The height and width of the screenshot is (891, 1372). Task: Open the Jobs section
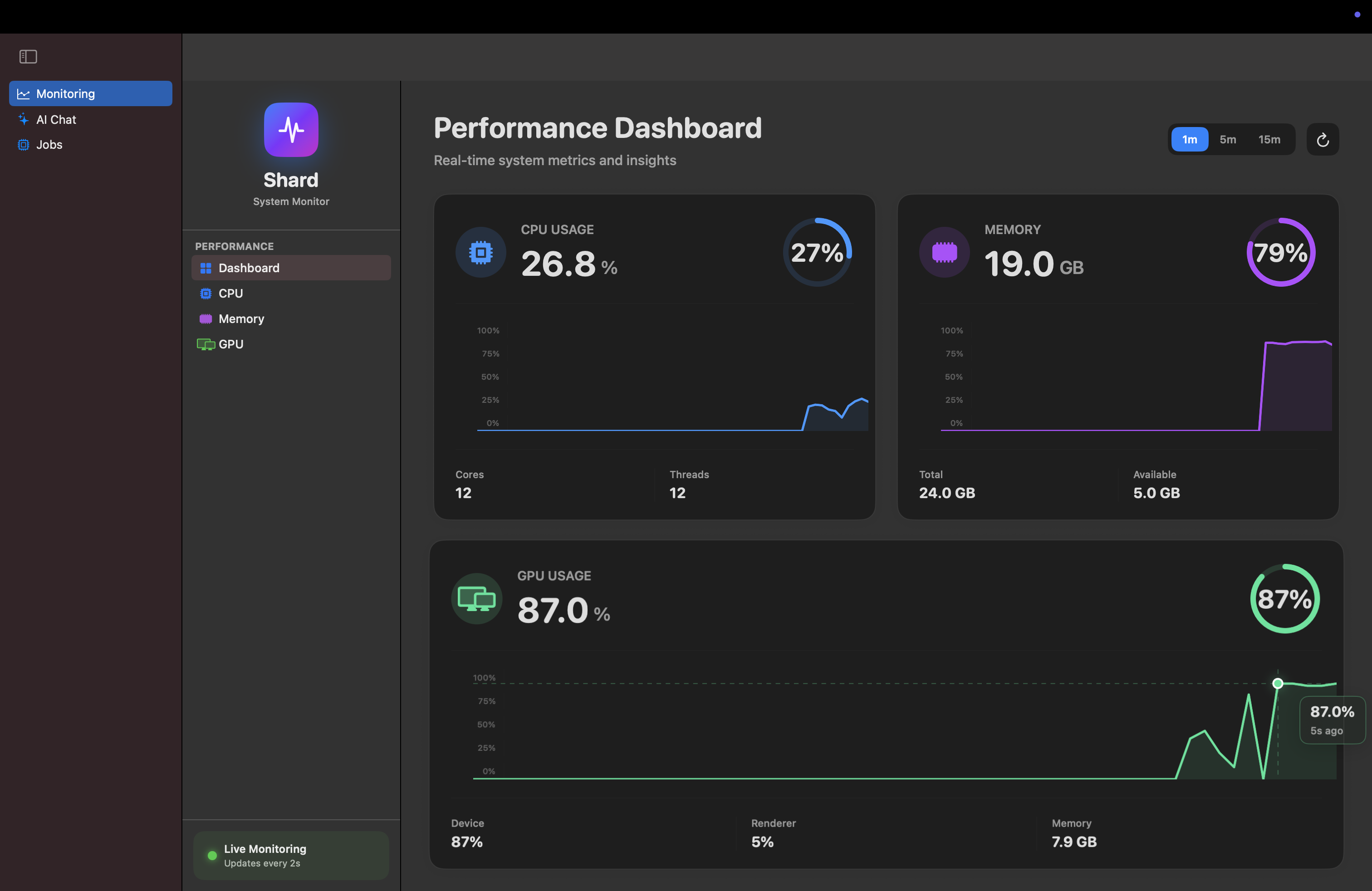(x=49, y=145)
